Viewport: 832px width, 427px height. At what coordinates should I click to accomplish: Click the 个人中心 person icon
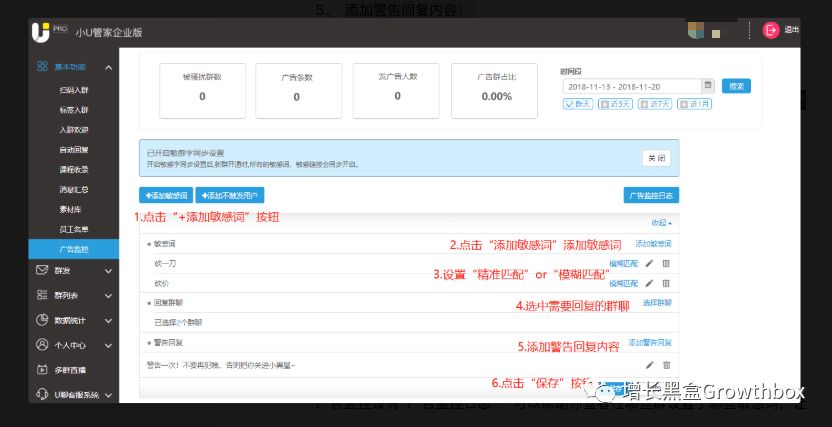pyautogui.click(x=42, y=345)
